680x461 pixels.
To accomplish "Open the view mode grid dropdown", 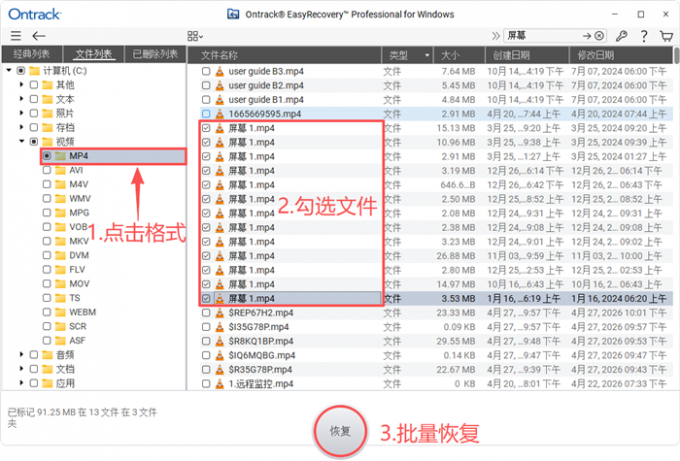I will (x=195, y=36).
